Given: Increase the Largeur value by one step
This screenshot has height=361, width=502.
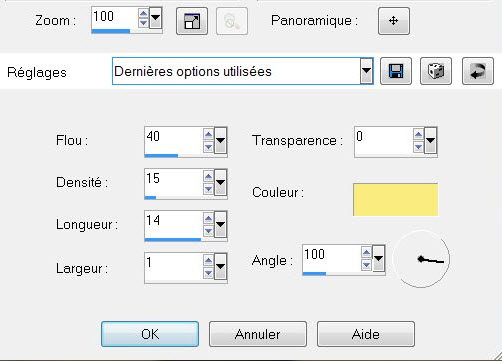Looking at the screenshot, I should tap(208, 260).
